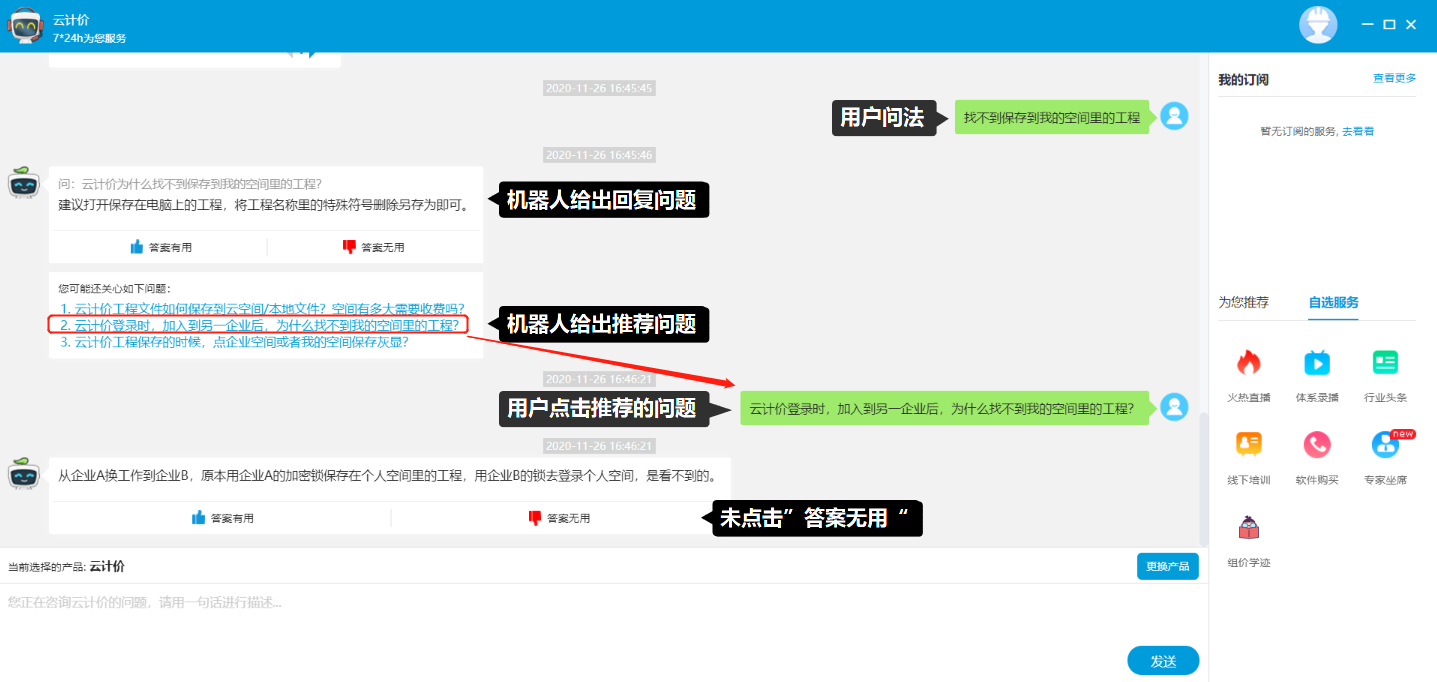Screen dimensions: 1437x682
Task: Open 组价学迹 service icon
Action: [x=1248, y=528]
